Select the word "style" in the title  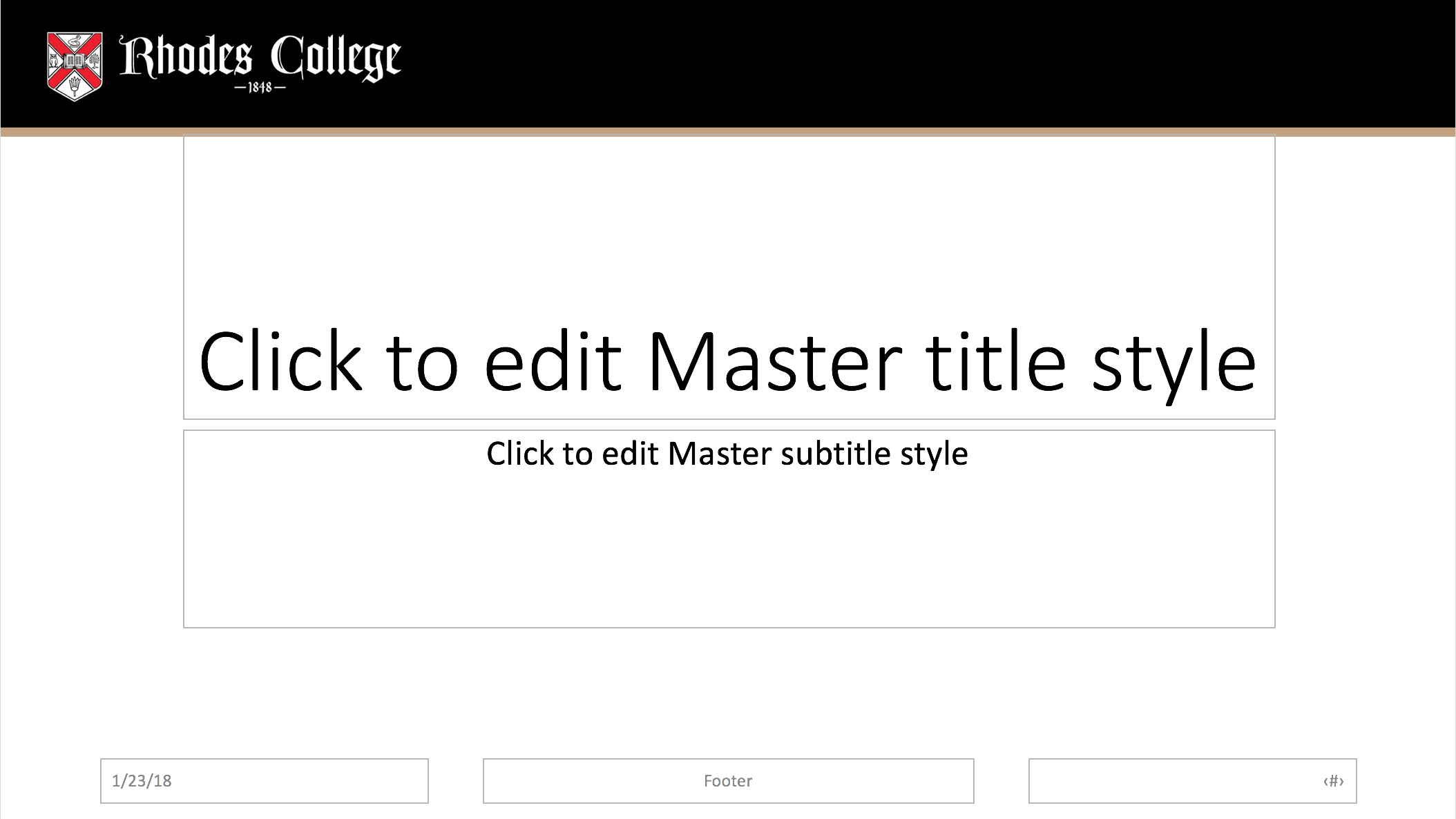point(1174,366)
